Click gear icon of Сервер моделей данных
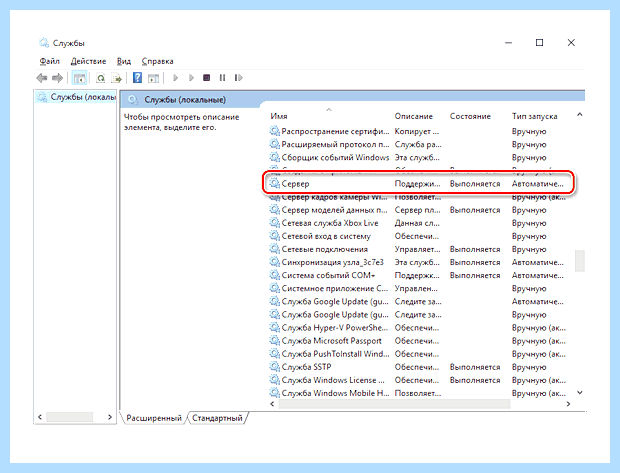 [x=274, y=210]
